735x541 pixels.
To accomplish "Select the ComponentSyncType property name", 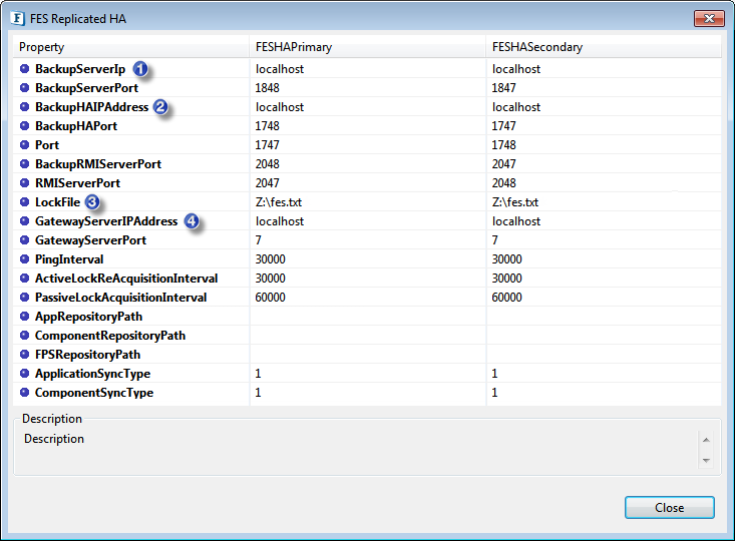I will click(x=94, y=392).
